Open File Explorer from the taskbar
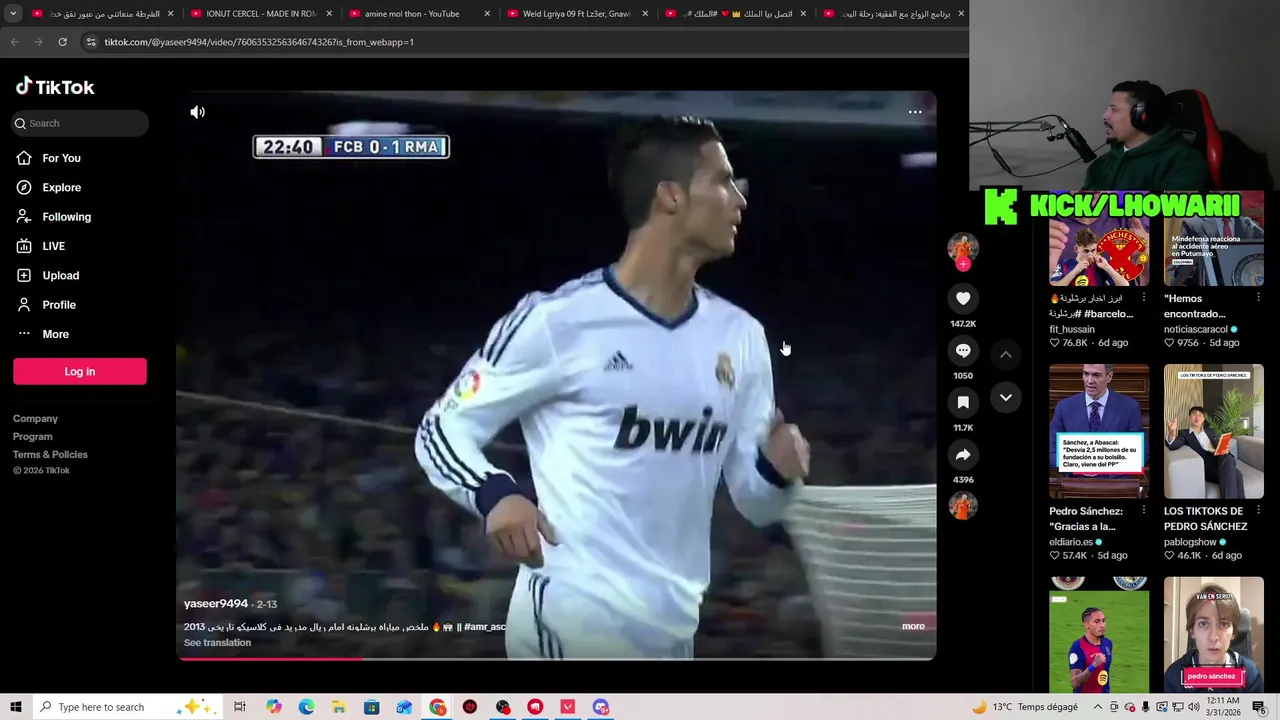 click(339, 707)
